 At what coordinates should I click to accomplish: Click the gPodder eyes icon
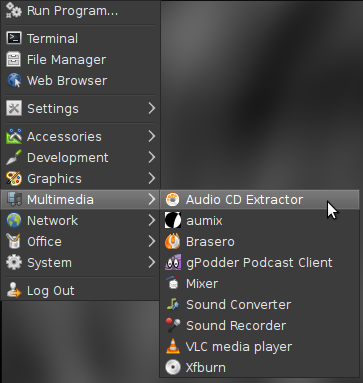tap(173, 262)
